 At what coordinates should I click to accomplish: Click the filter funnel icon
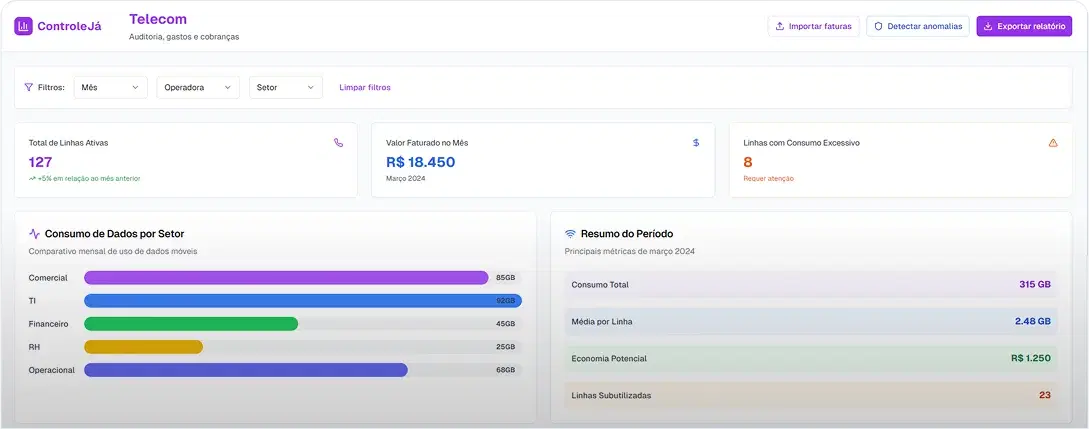tap(28, 88)
